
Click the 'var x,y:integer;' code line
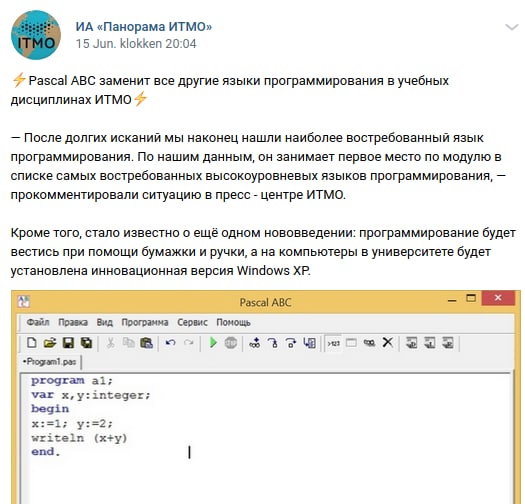click(x=91, y=395)
